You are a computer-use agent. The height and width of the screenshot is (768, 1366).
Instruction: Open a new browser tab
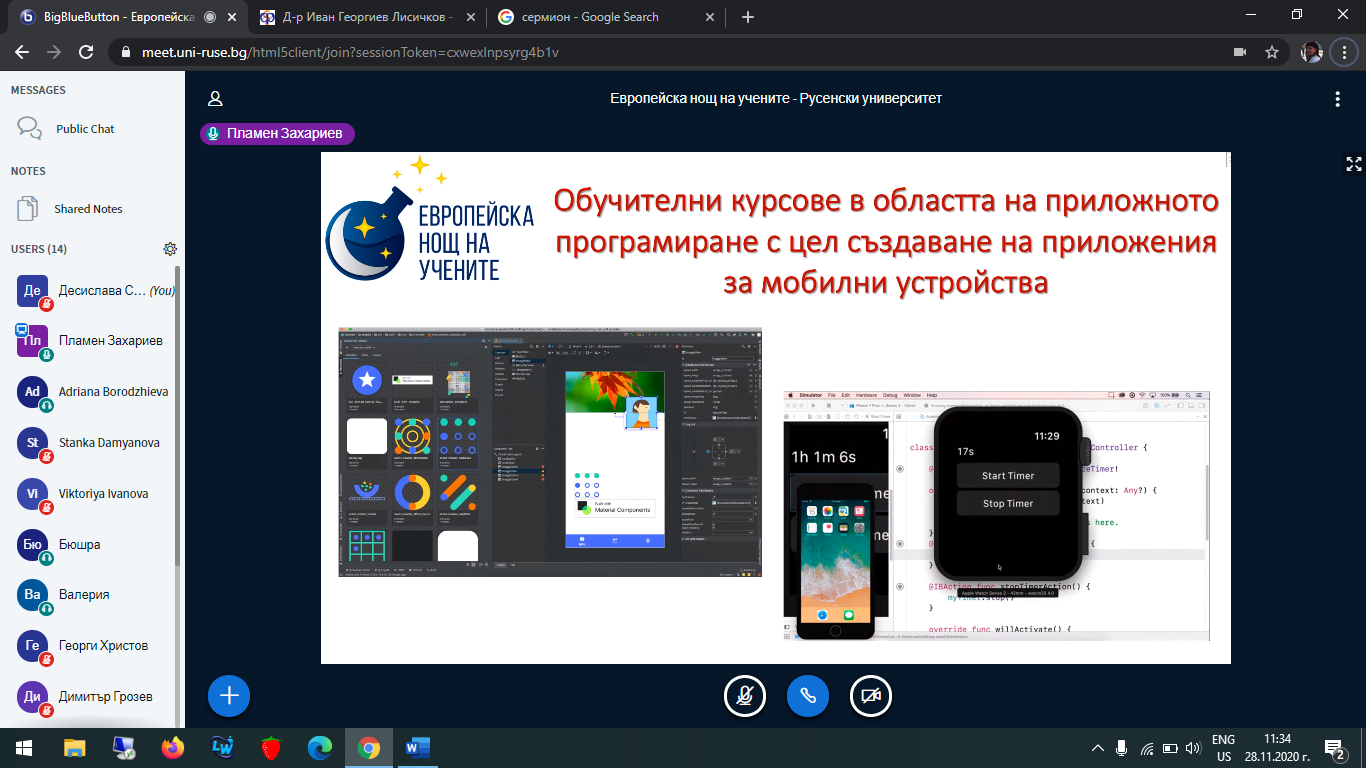(748, 17)
